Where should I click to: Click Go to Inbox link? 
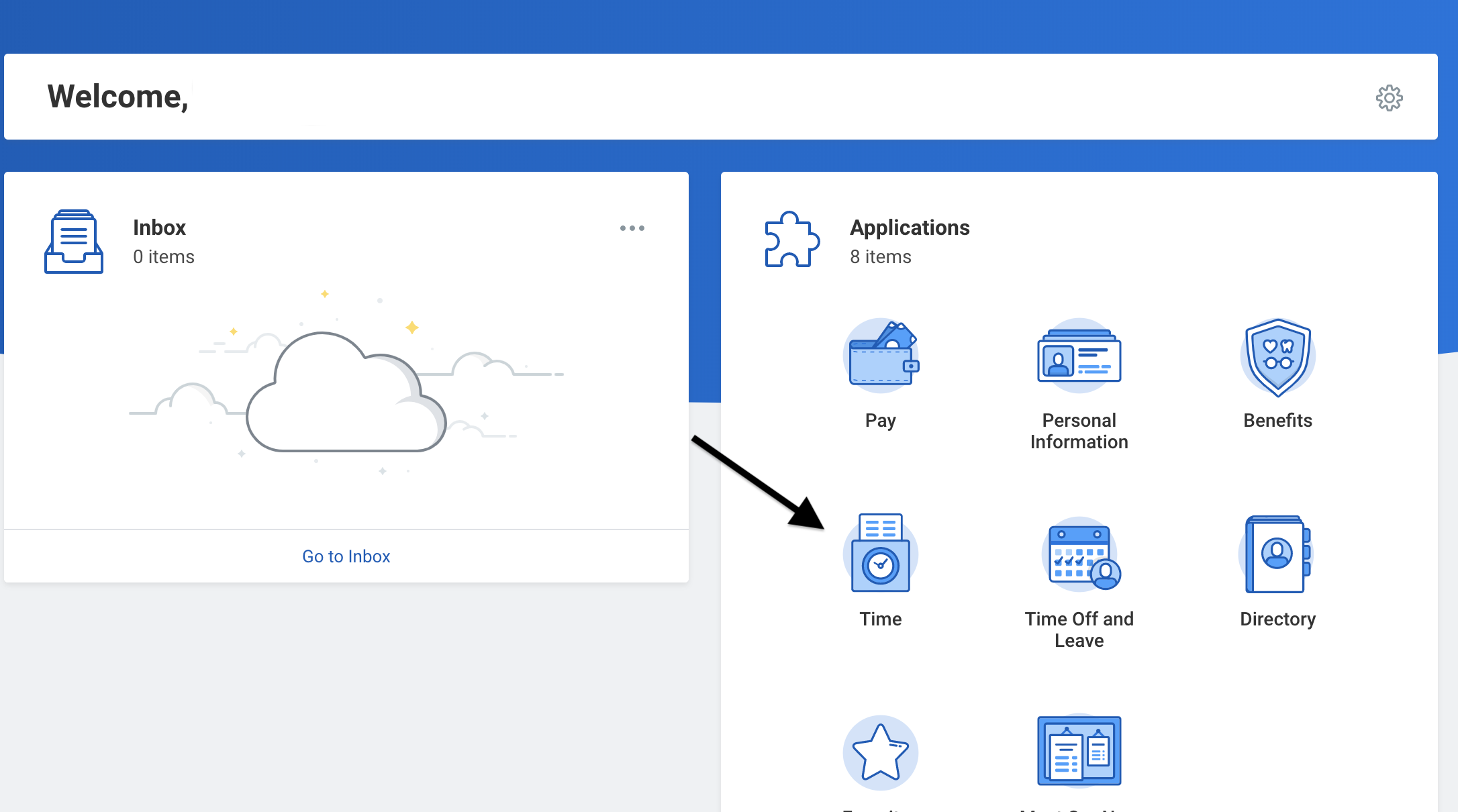pyautogui.click(x=346, y=556)
